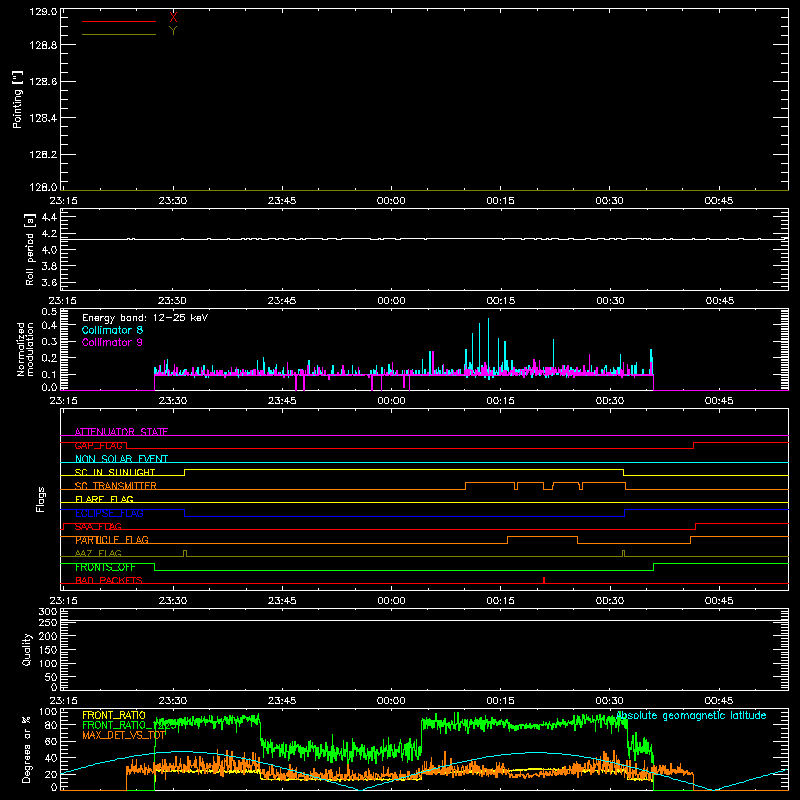Click the '150' quality axis tick label

[x=48, y=650]
